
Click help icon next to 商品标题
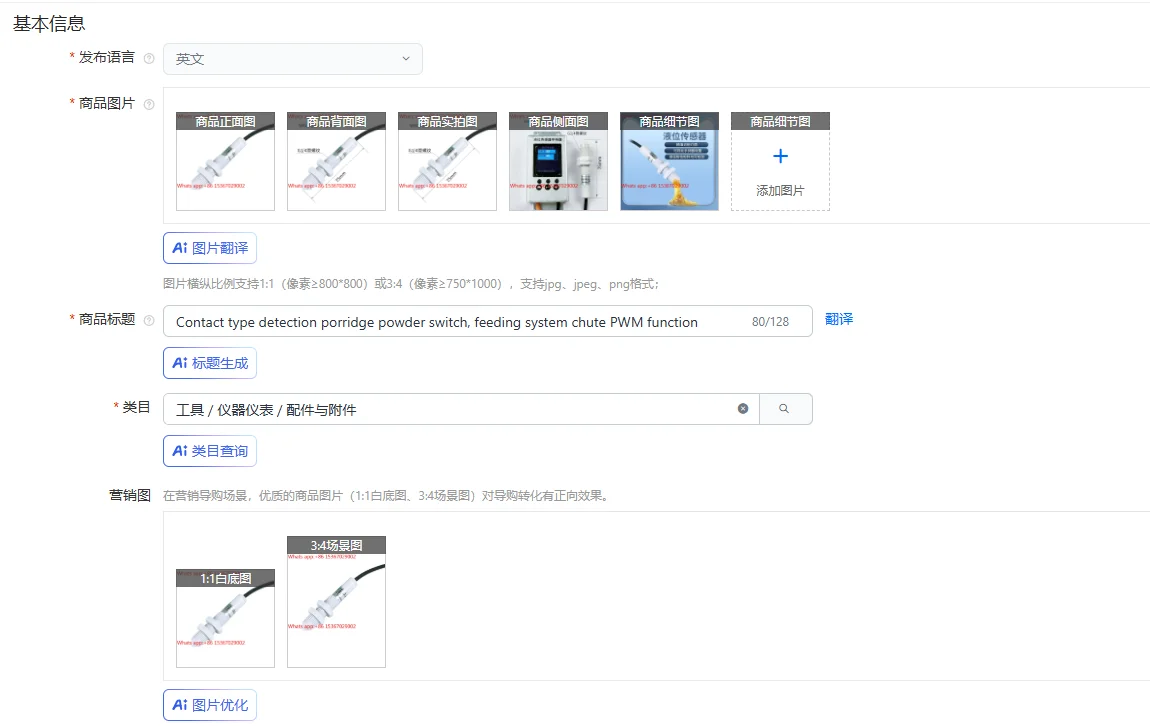pos(149,320)
